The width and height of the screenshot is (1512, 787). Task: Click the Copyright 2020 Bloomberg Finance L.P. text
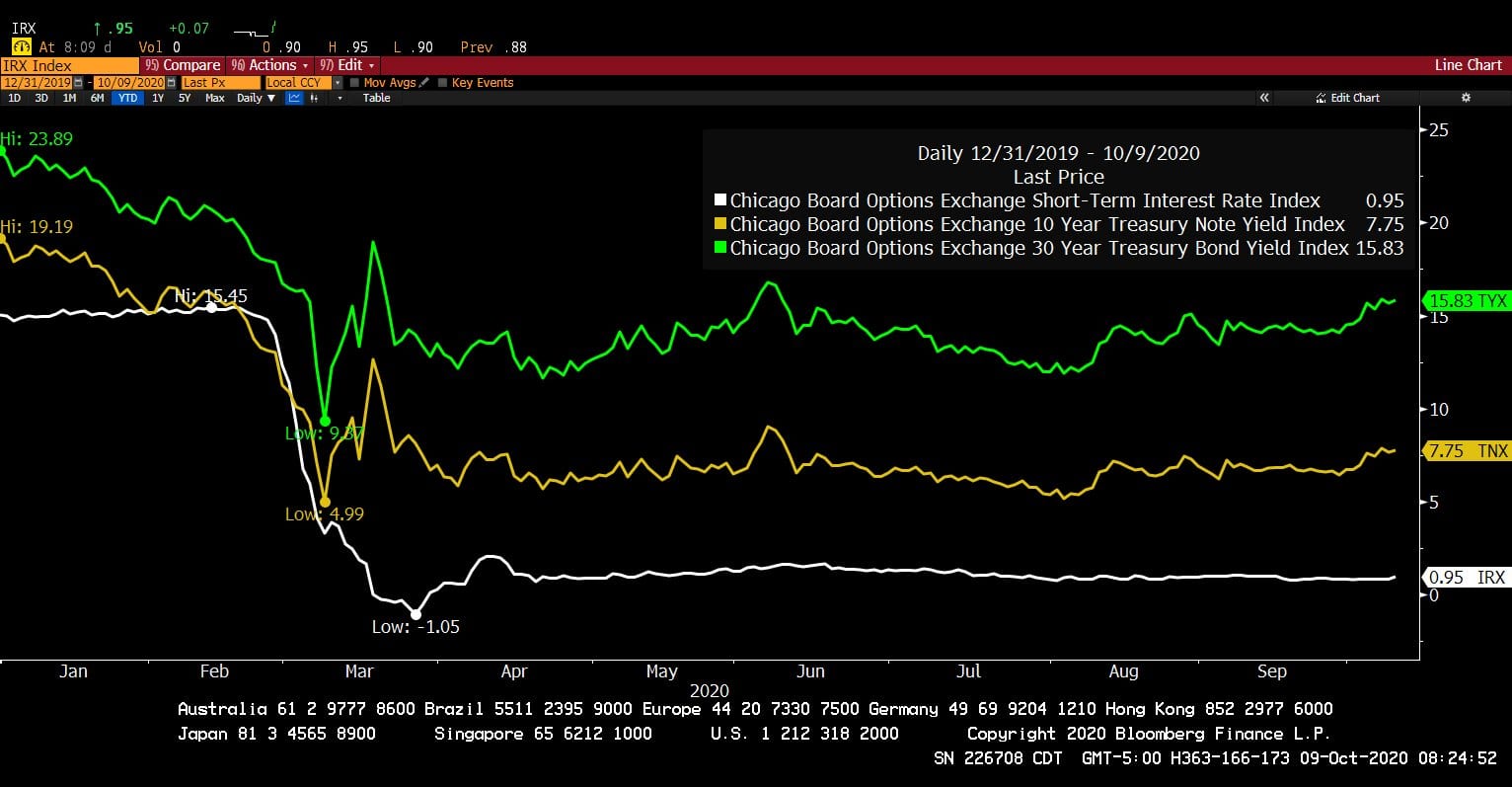click(1149, 734)
